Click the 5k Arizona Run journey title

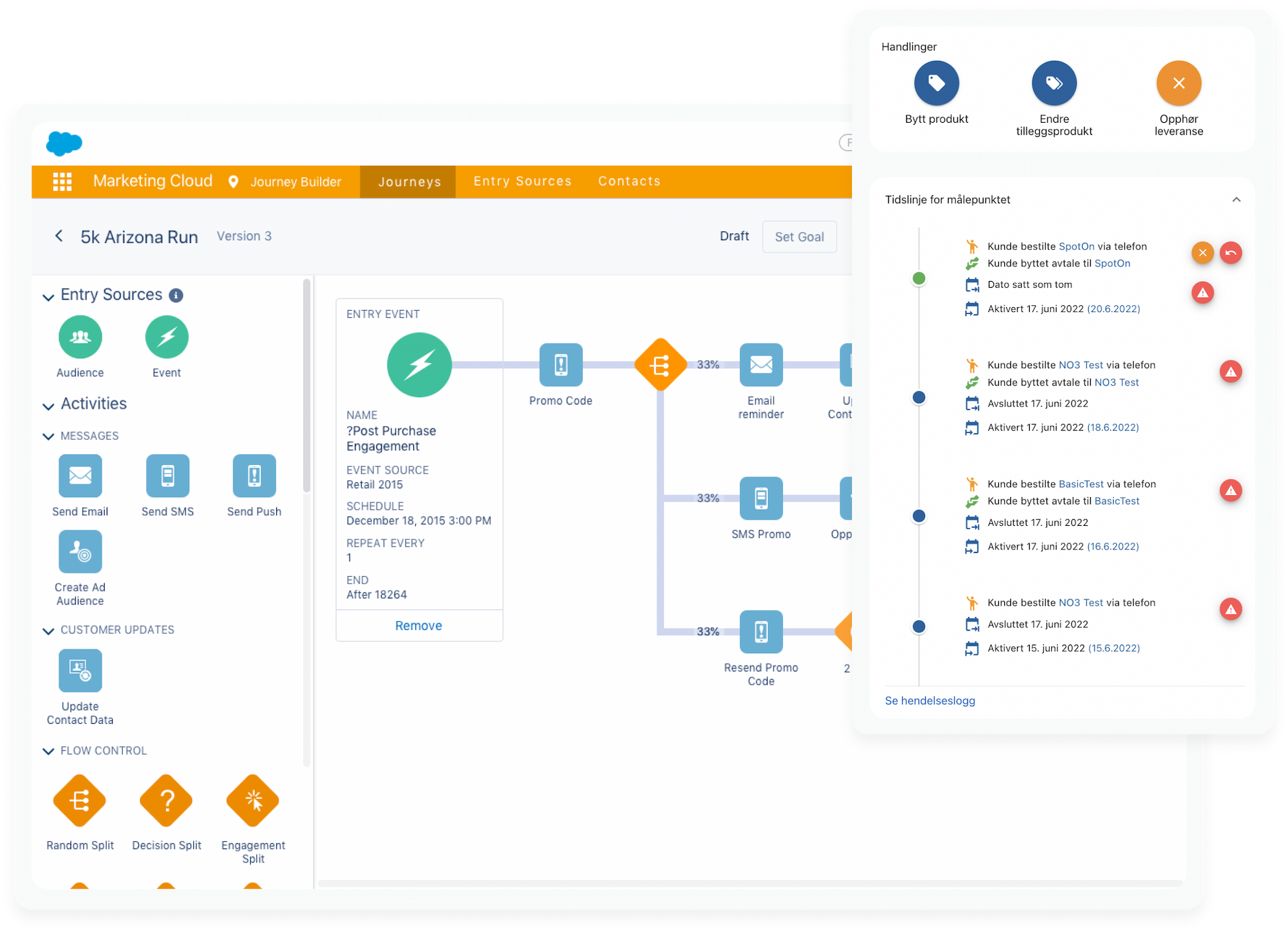pyautogui.click(x=140, y=237)
